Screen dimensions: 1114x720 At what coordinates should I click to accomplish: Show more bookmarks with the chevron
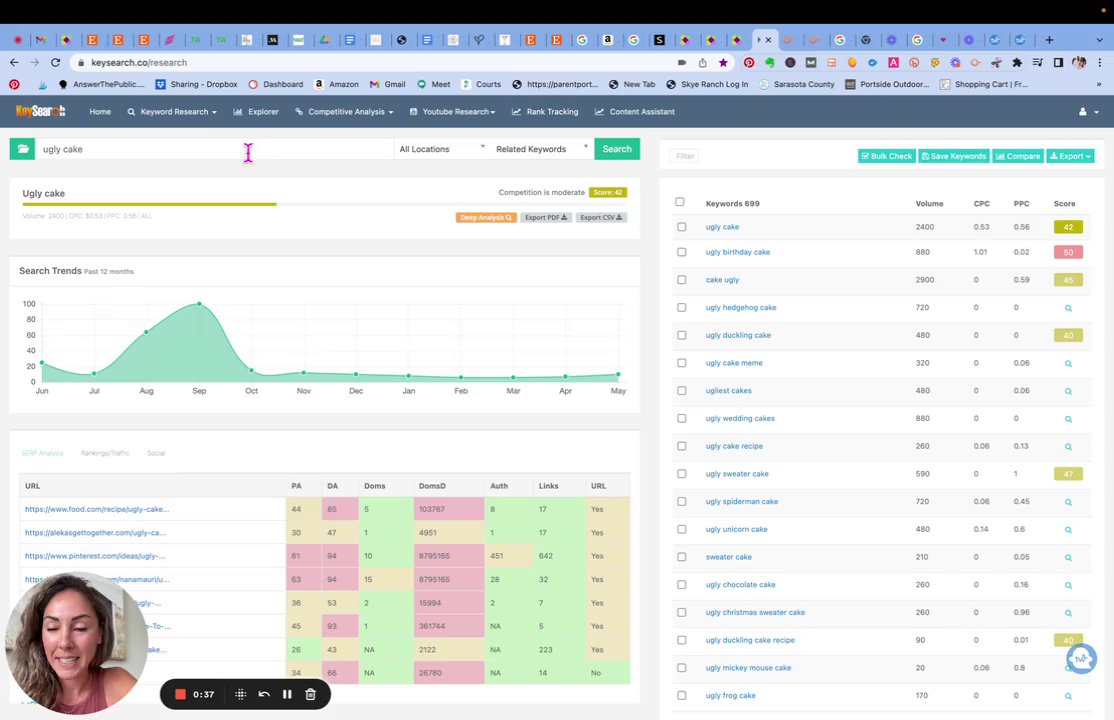click(x=1098, y=84)
